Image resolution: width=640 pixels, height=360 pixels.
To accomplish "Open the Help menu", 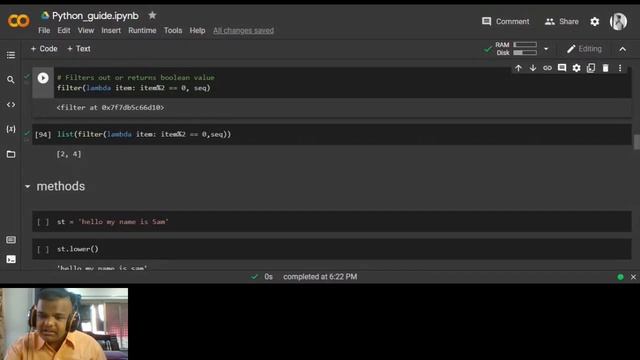I will click(x=197, y=31).
